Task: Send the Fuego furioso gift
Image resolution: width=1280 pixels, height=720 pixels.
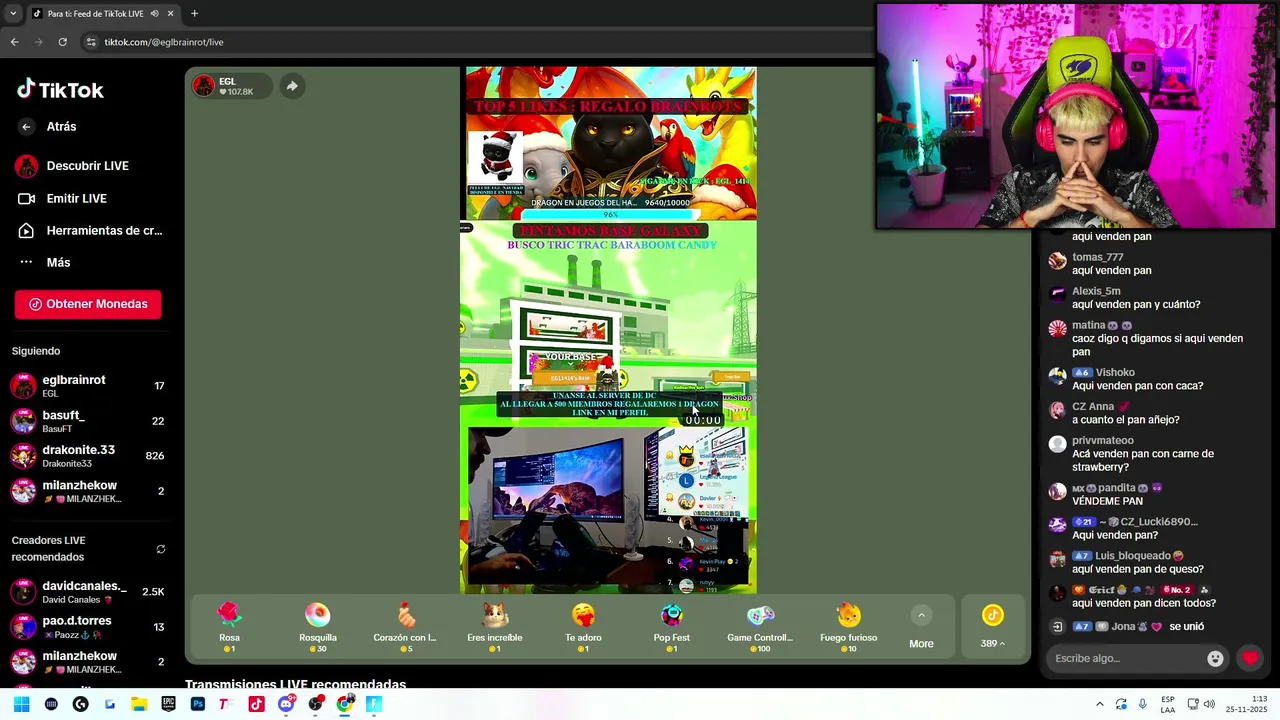Action: 849,627
